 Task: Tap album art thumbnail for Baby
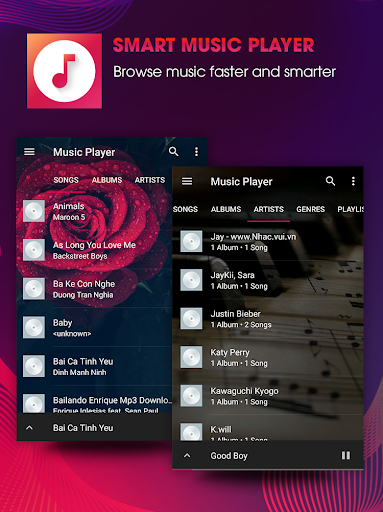[34, 327]
